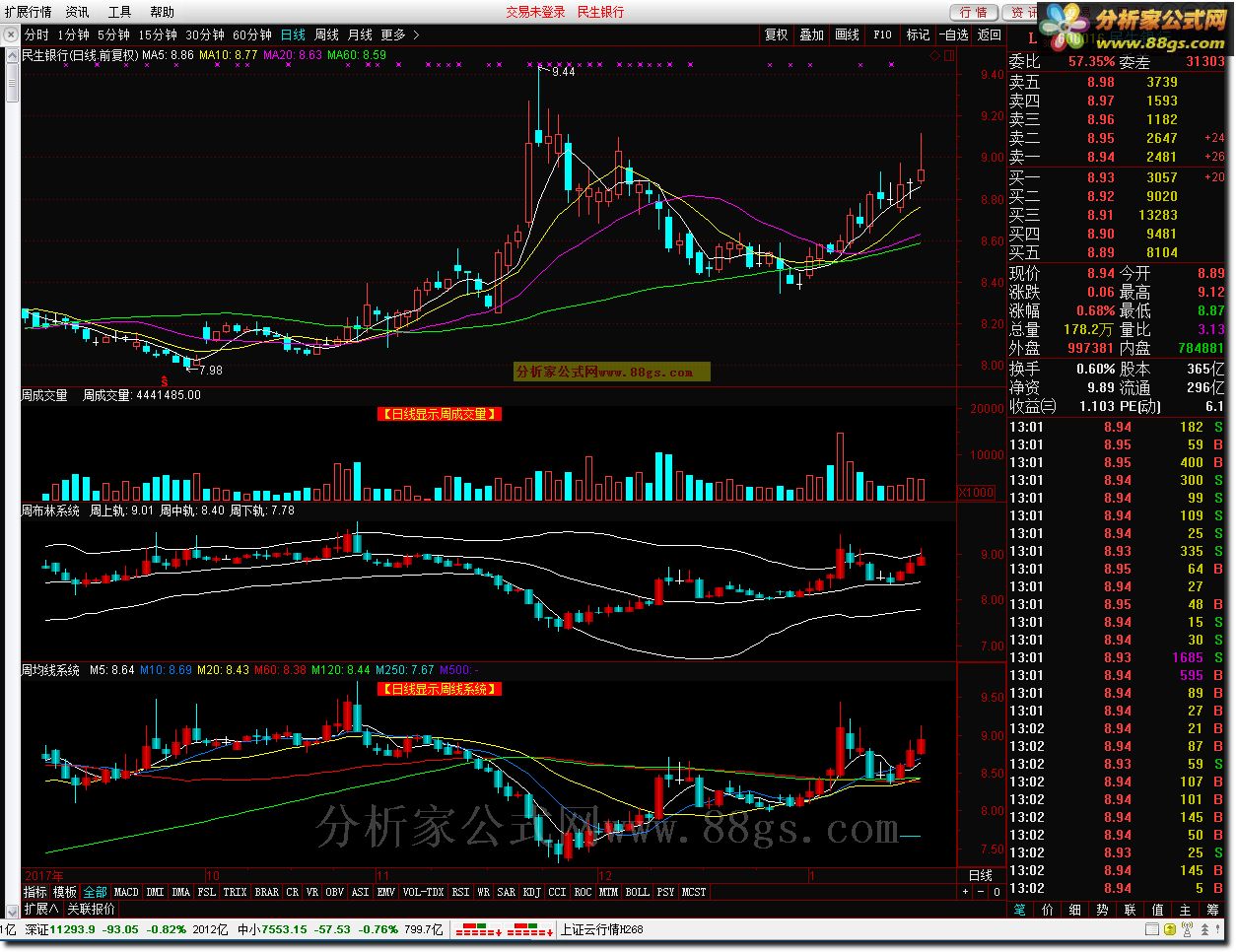Apply VOL-TDX indicator
The height and width of the screenshot is (952, 1236).
[x=424, y=892]
